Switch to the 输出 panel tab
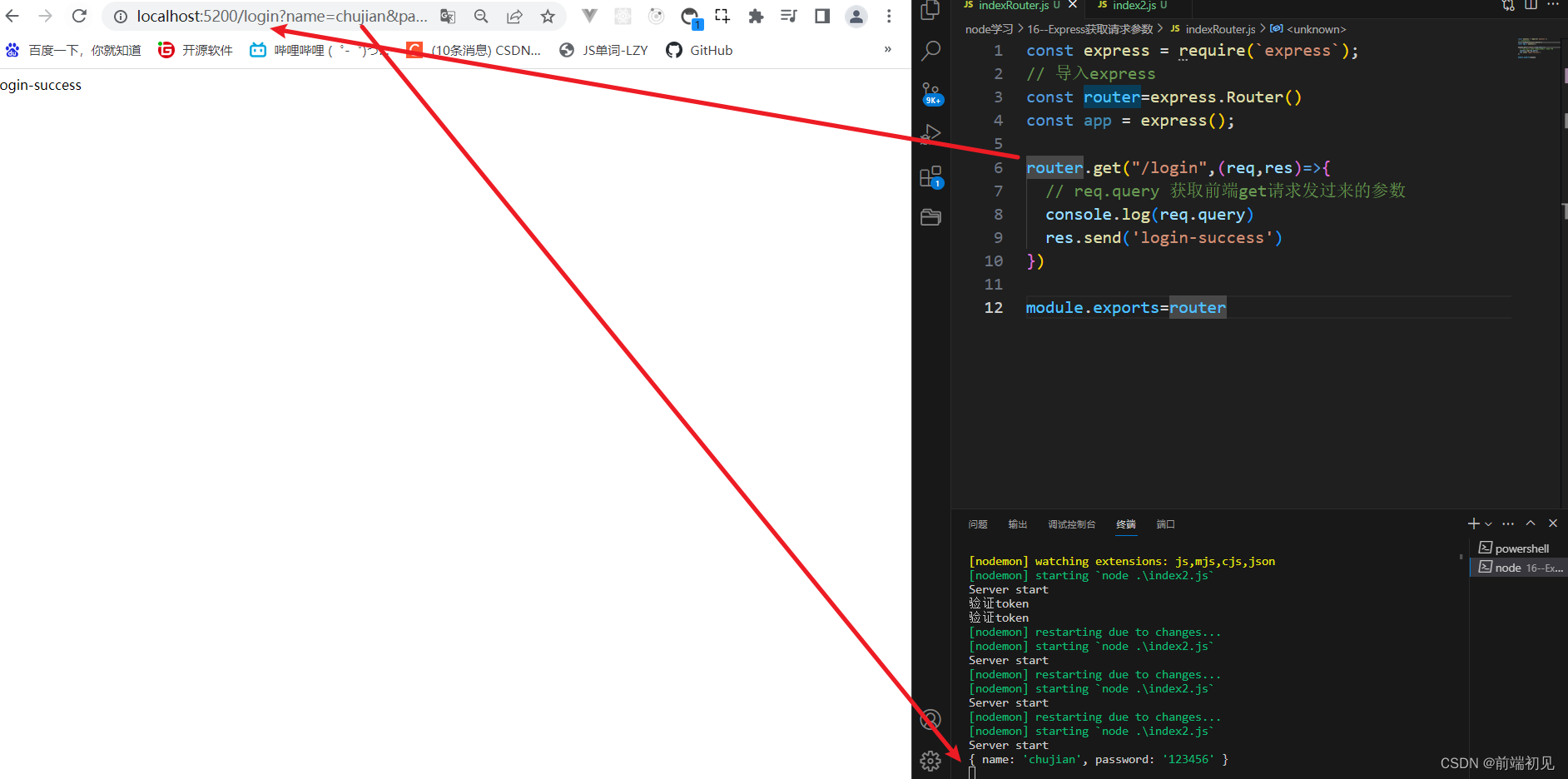1568x779 pixels. 1018,524
